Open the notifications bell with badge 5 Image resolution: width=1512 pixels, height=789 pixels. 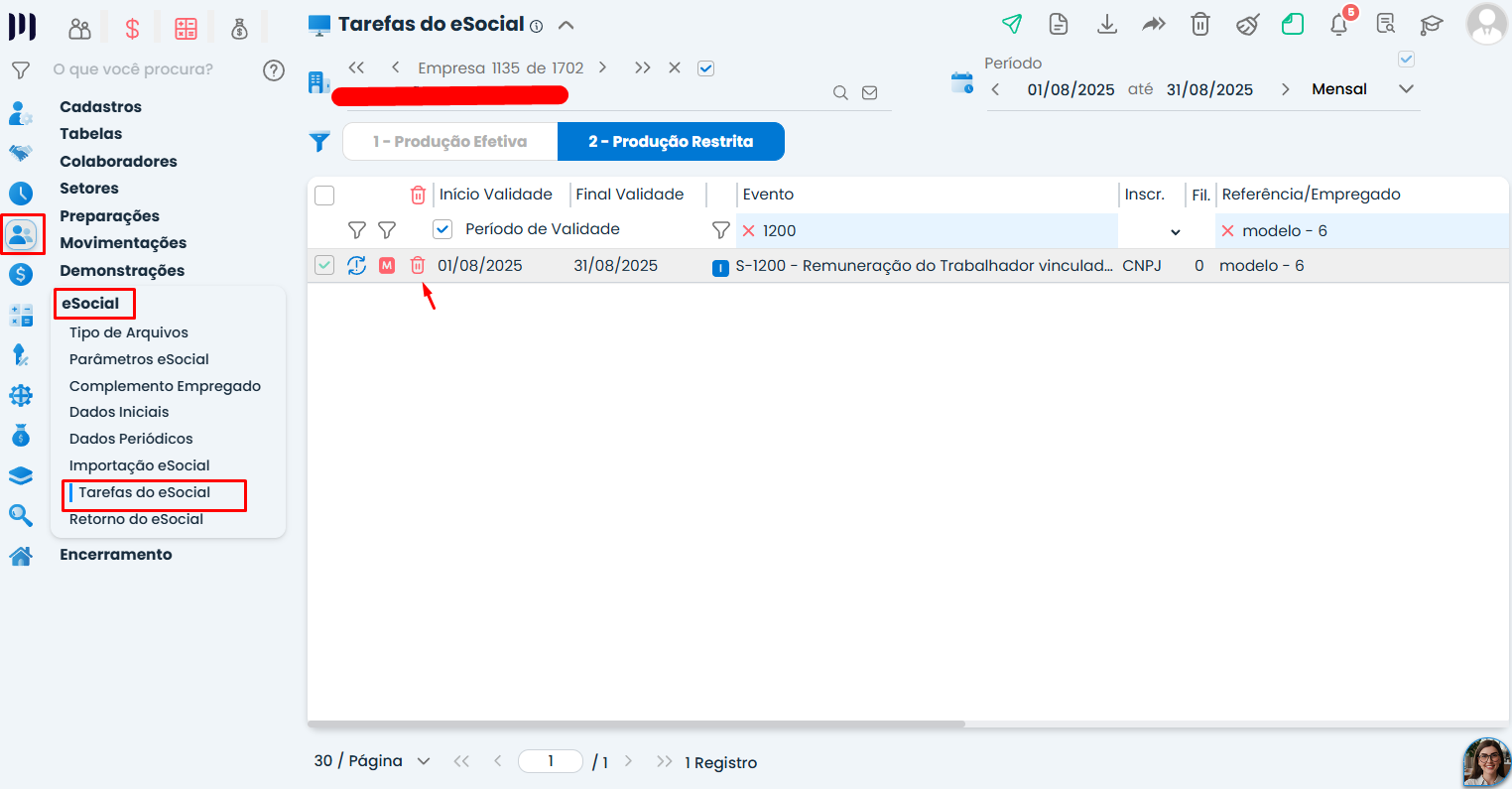pyautogui.click(x=1339, y=23)
